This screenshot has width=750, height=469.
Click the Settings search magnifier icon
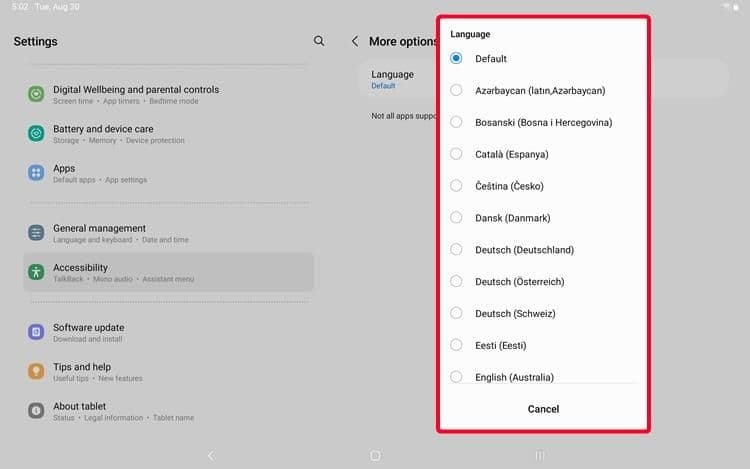(x=319, y=41)
